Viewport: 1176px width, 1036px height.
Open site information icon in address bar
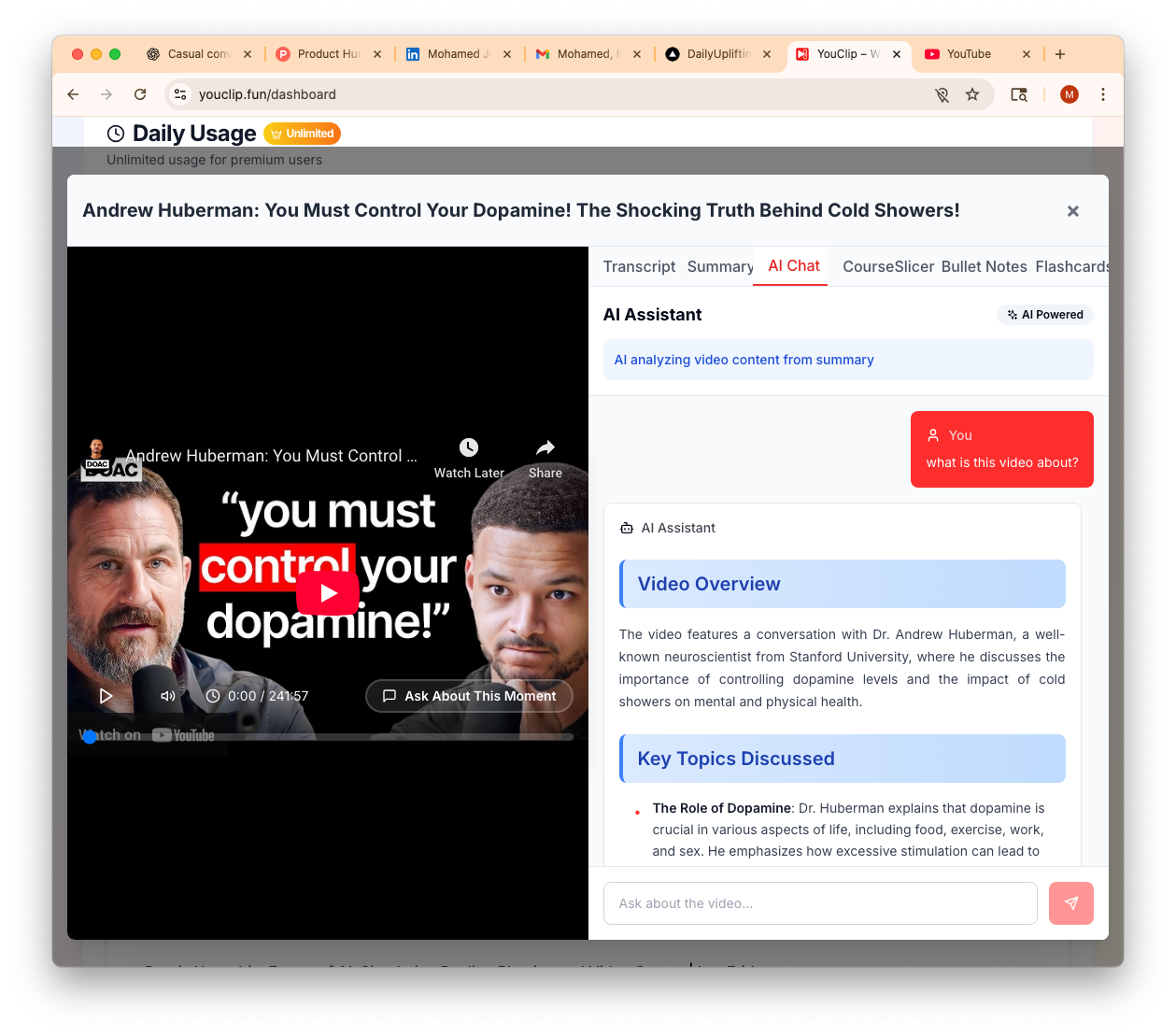181,94
